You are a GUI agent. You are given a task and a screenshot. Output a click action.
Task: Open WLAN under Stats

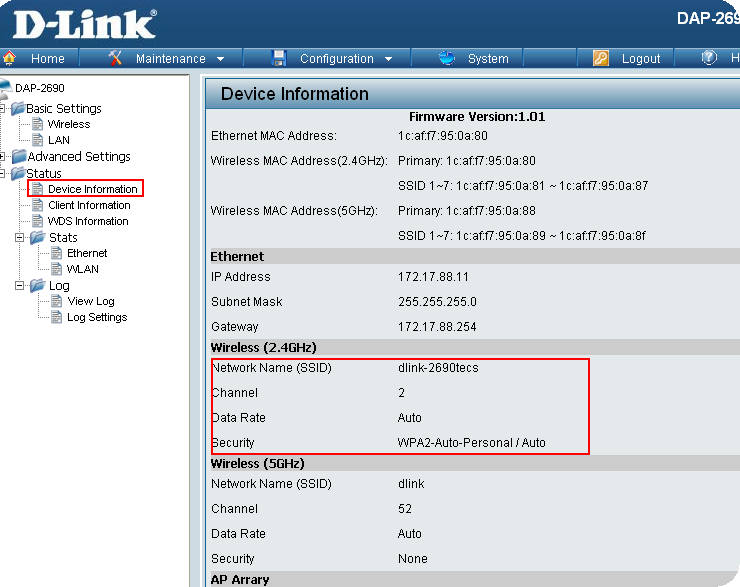[83, 269]
